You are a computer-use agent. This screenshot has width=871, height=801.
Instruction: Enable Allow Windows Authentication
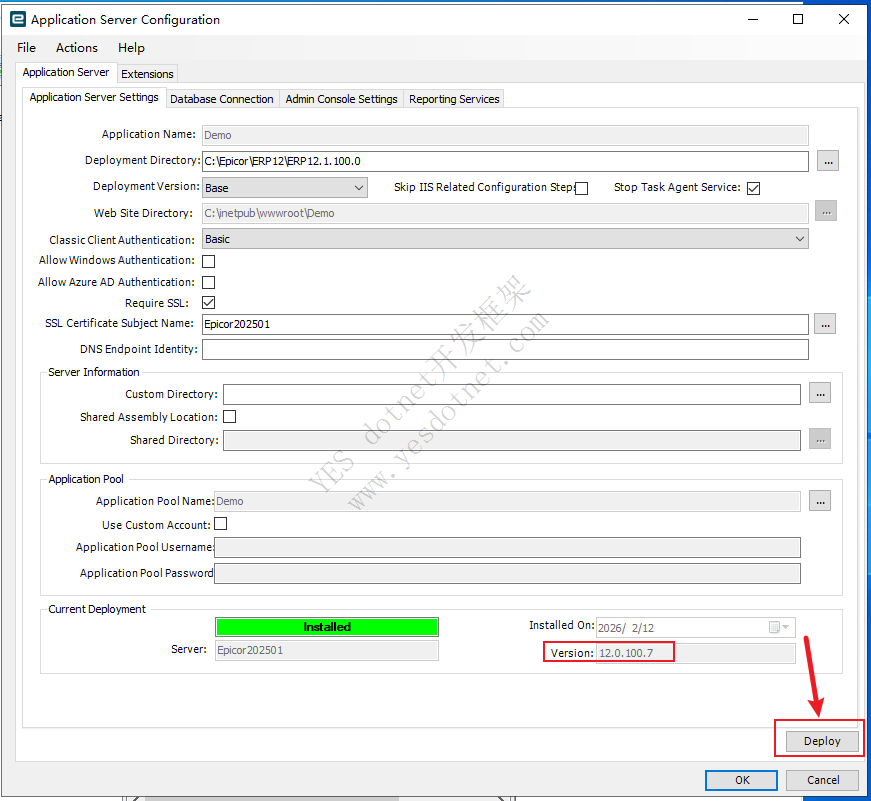pyautogui.click(x=209, y=261)
